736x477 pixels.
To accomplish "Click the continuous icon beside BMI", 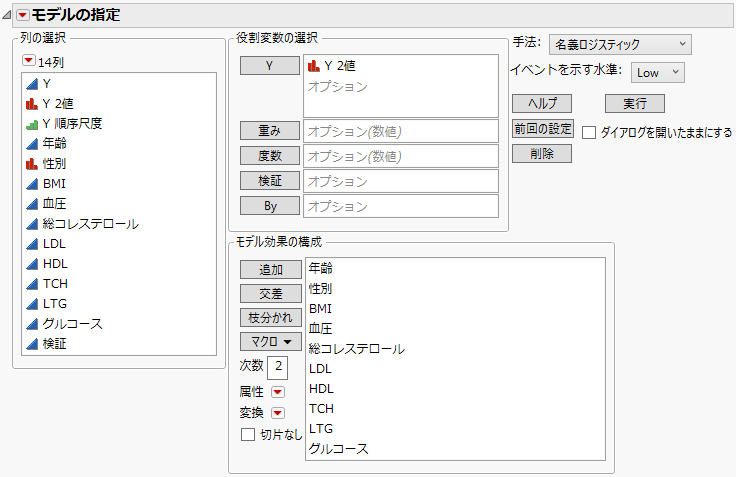I will 31,183.
